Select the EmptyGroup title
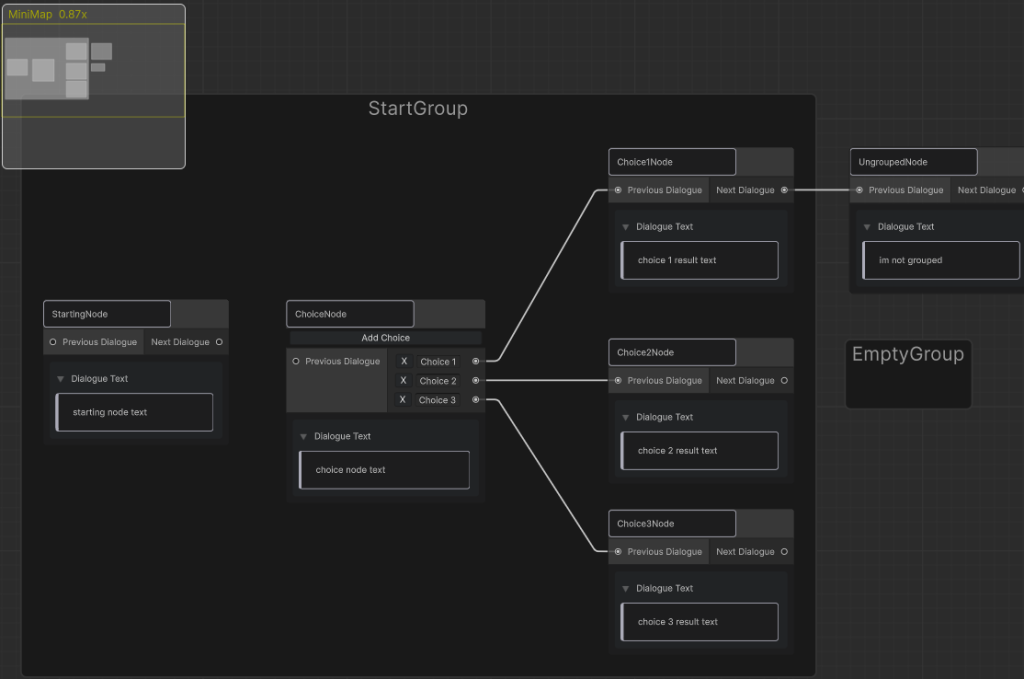 tap(907, 354)
